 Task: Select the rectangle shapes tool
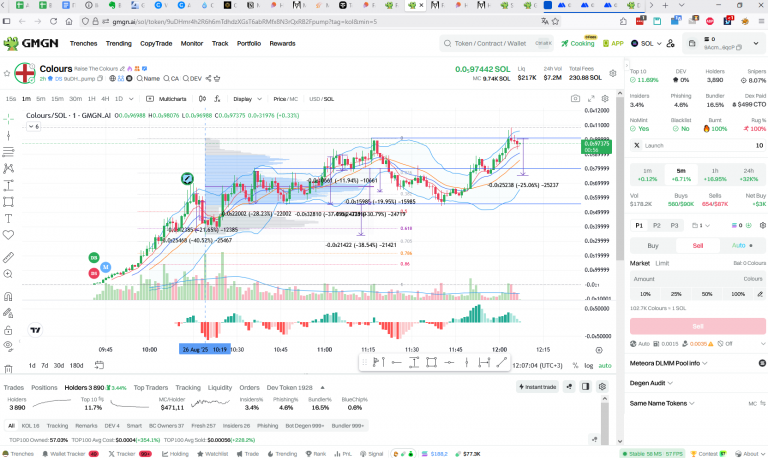(8, 202)
